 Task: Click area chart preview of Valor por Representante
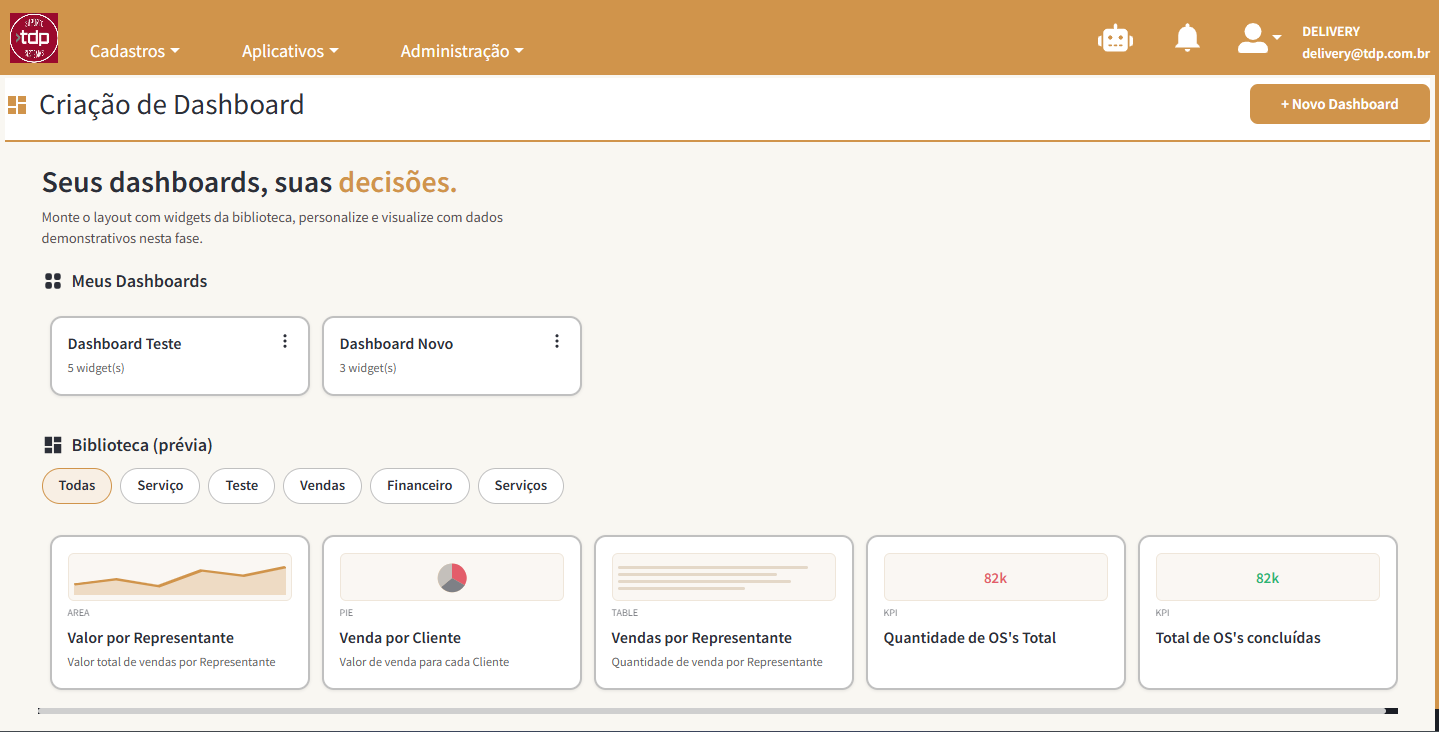click(x=180, y=577)
